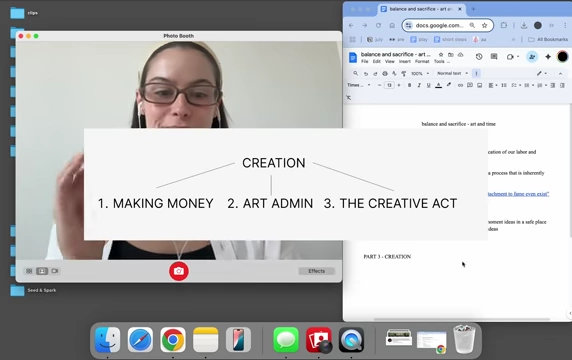
Task: Run spelling and grammar check
Action: coord(394,74)
